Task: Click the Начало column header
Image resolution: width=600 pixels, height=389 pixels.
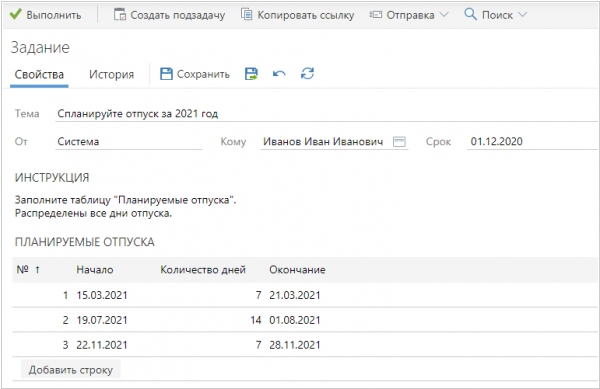Action: (x=95, y=270)
